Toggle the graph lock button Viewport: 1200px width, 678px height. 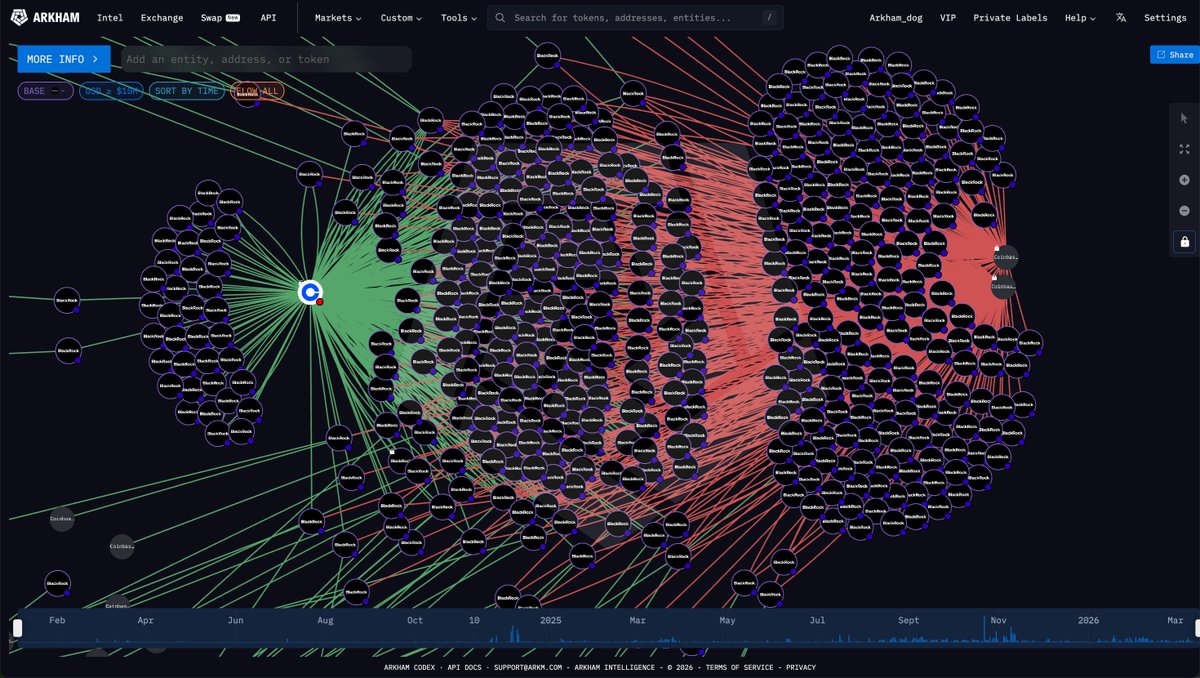point(1184,242)
